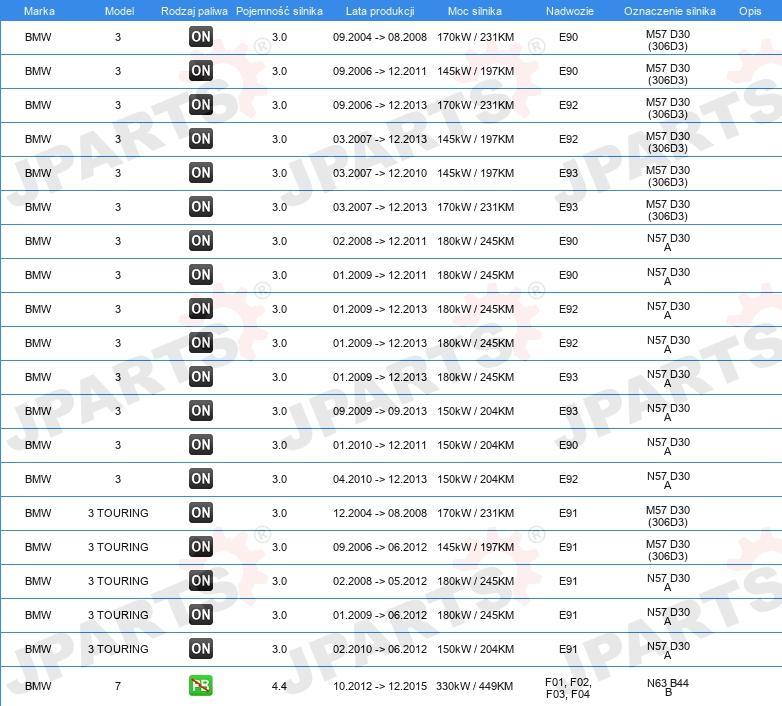Click M57 D30 (306D3) in 09.2004 -> 08.2008 row
782x706 pixels.
(668, 40)
